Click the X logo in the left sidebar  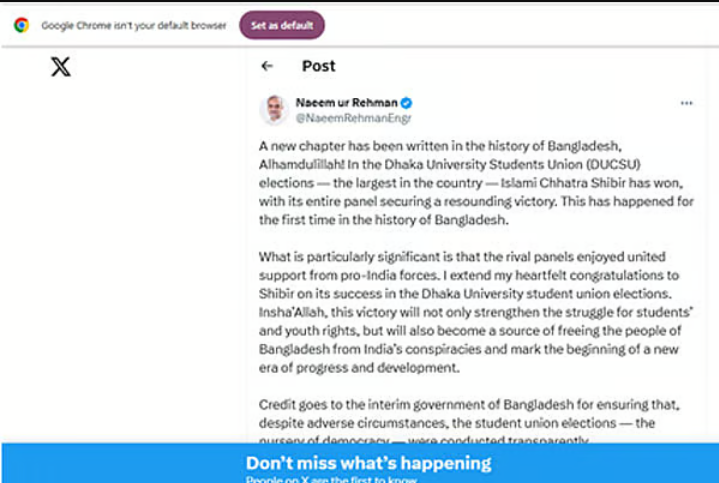tap(61, 67)
